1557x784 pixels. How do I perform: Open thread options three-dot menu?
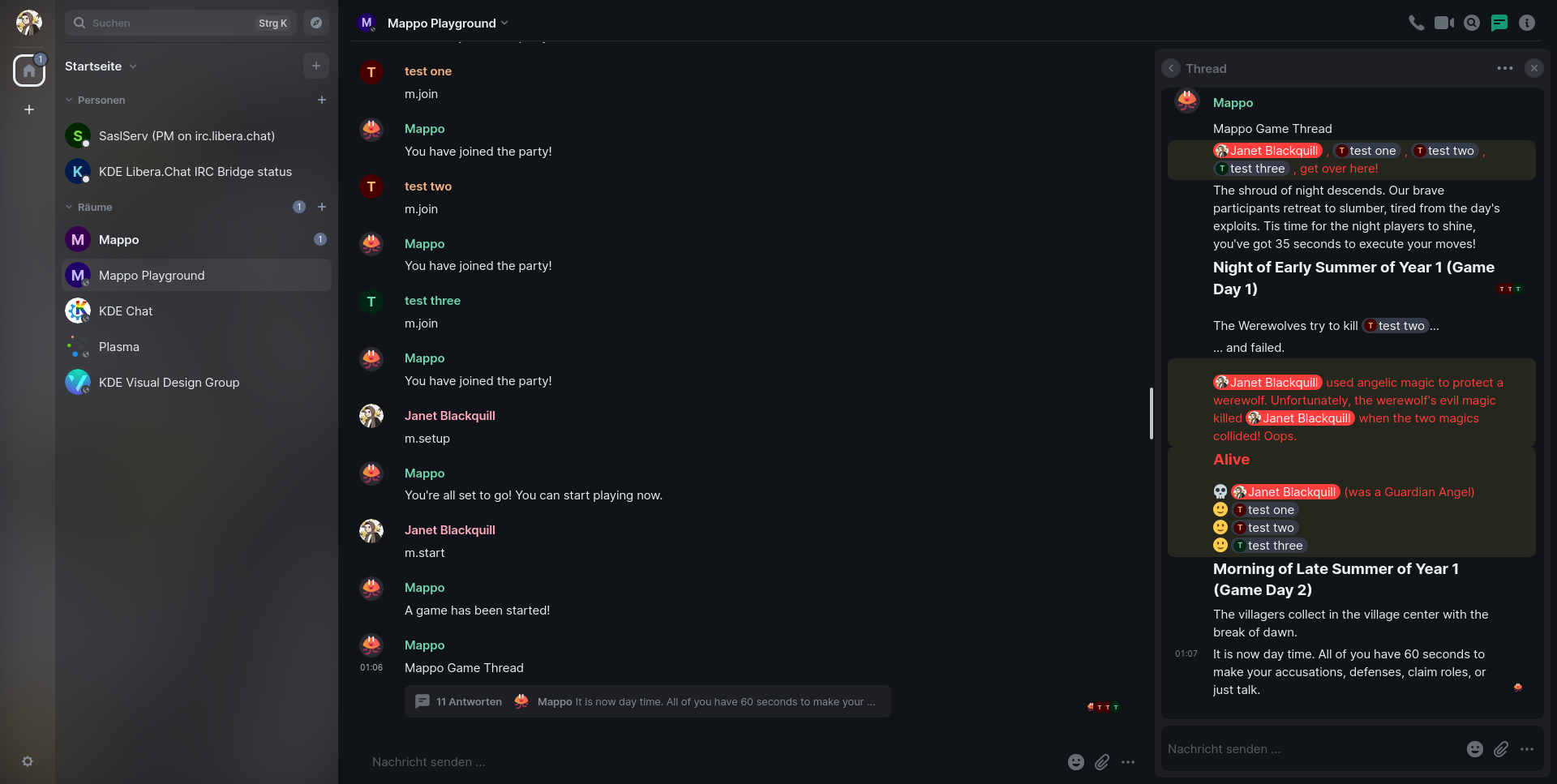(x=1504, y=69)
